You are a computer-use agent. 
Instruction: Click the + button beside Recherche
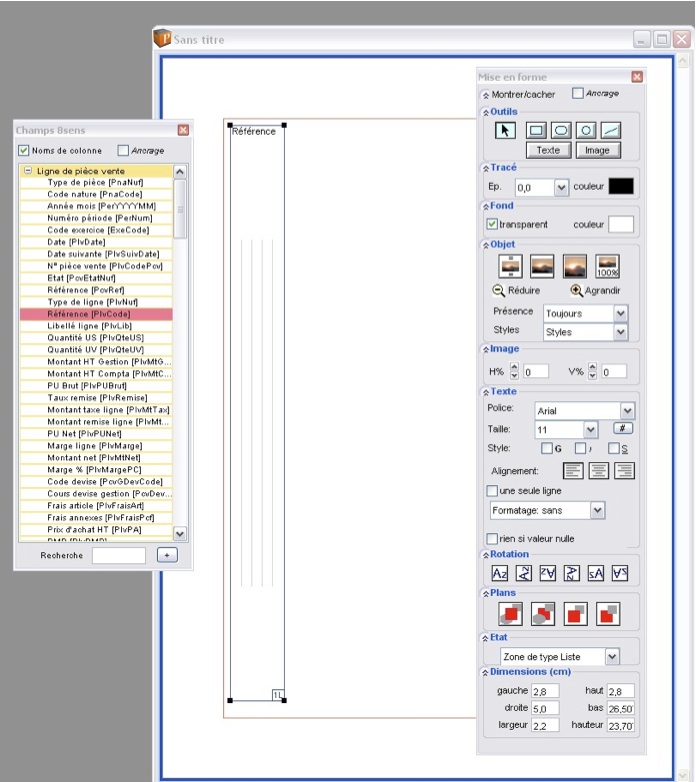tap(167, 555)
